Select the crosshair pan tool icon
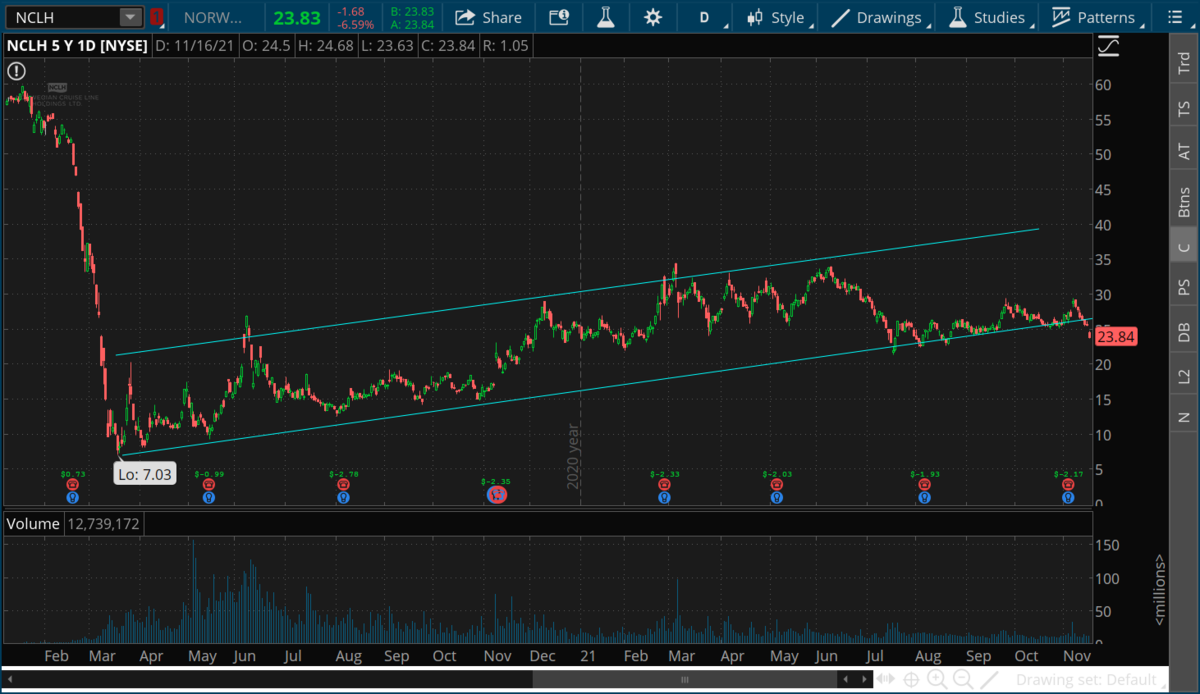 [x=912, y=680]
